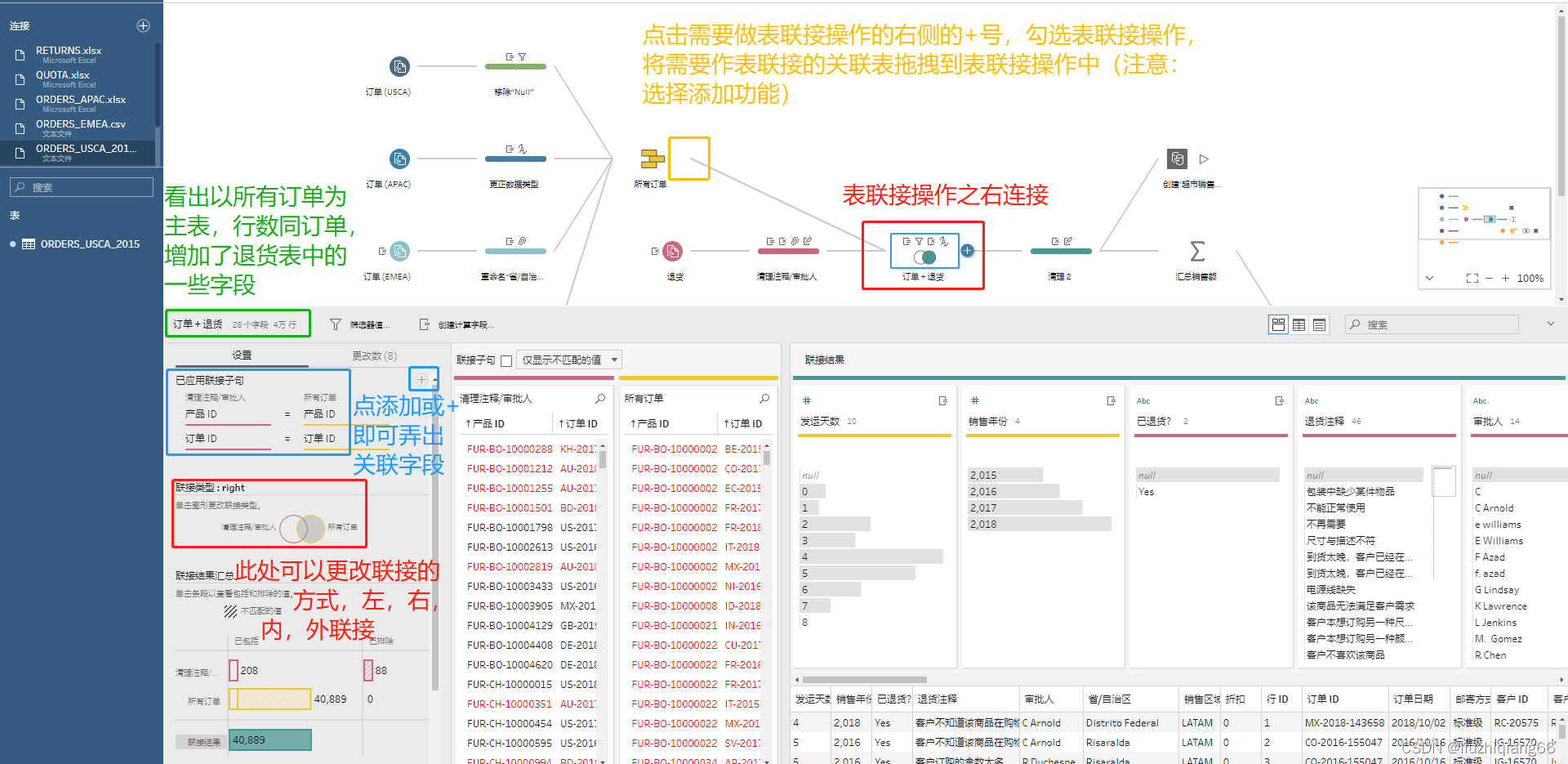
Task: Switch to list view
Action: 1319,324
